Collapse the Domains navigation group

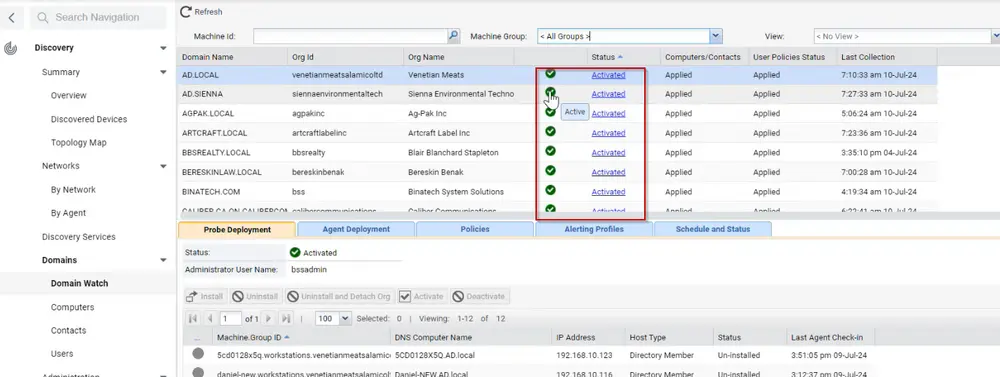click(x=163, y=260)
